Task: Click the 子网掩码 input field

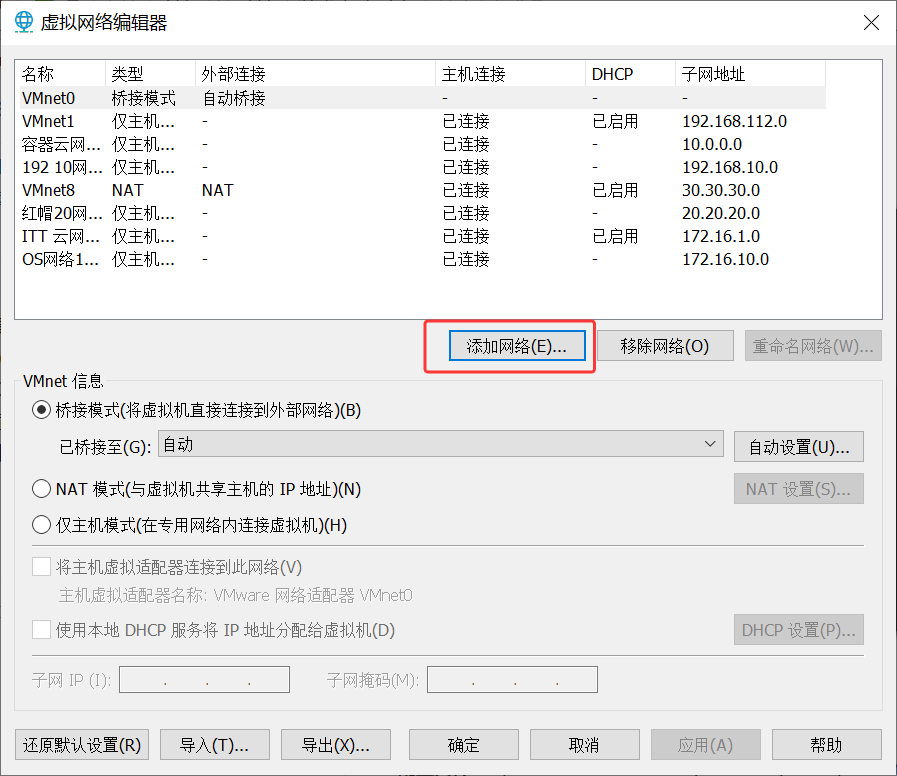Action: [x=513, y=679]
